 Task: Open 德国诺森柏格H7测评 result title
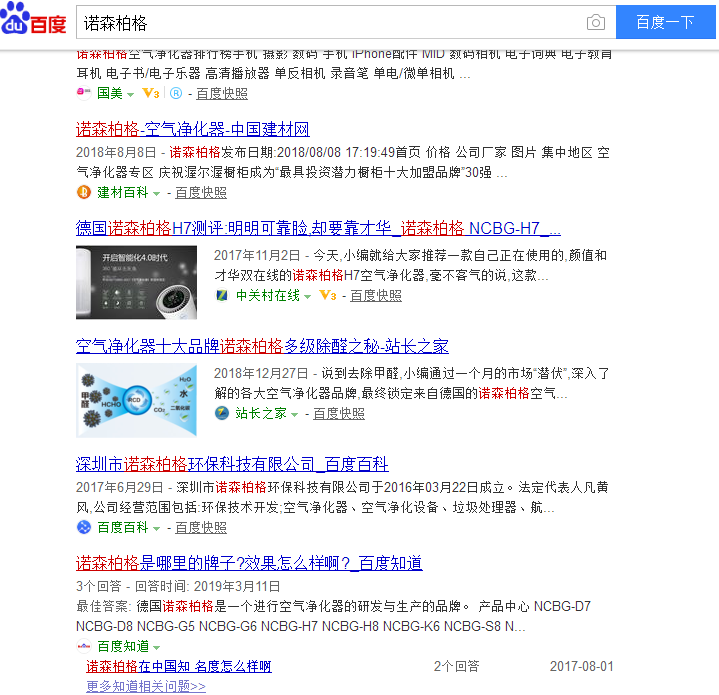click(318, 228)
